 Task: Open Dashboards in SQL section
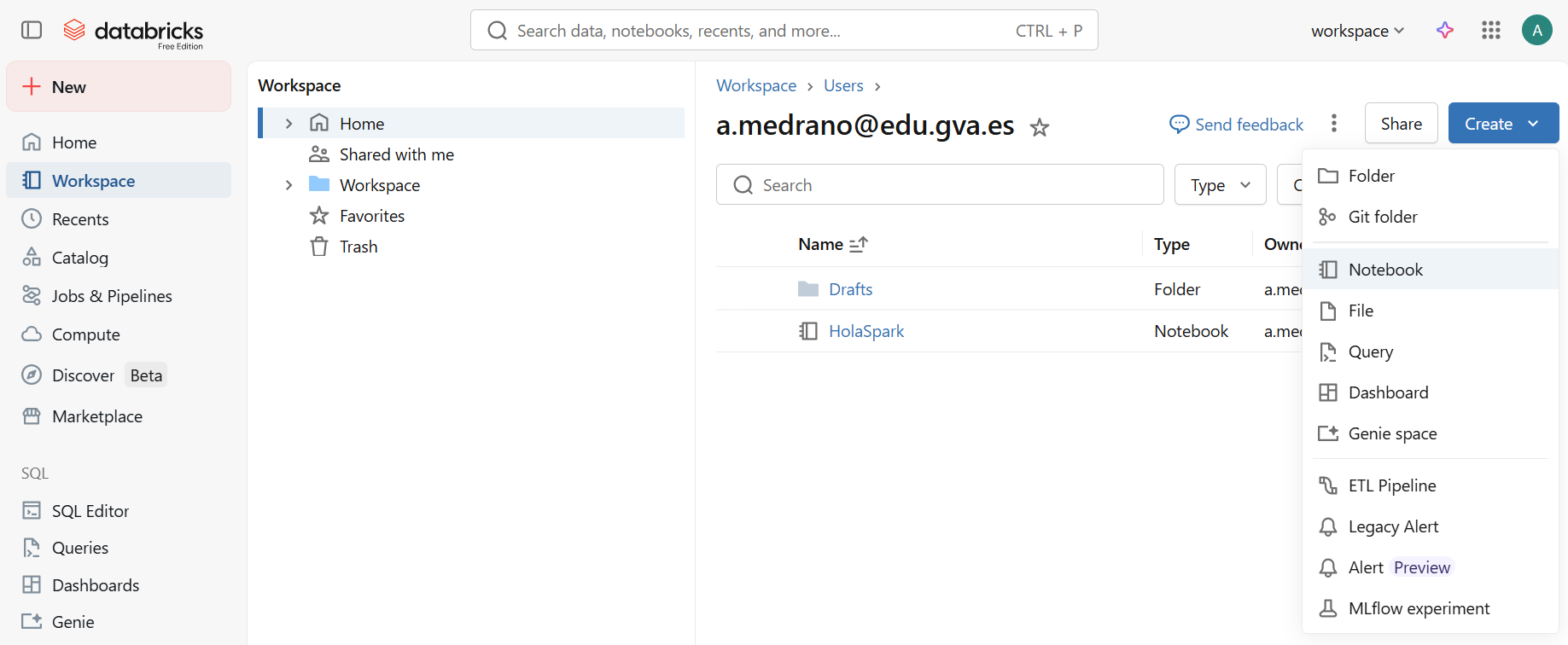coord(119,585)
